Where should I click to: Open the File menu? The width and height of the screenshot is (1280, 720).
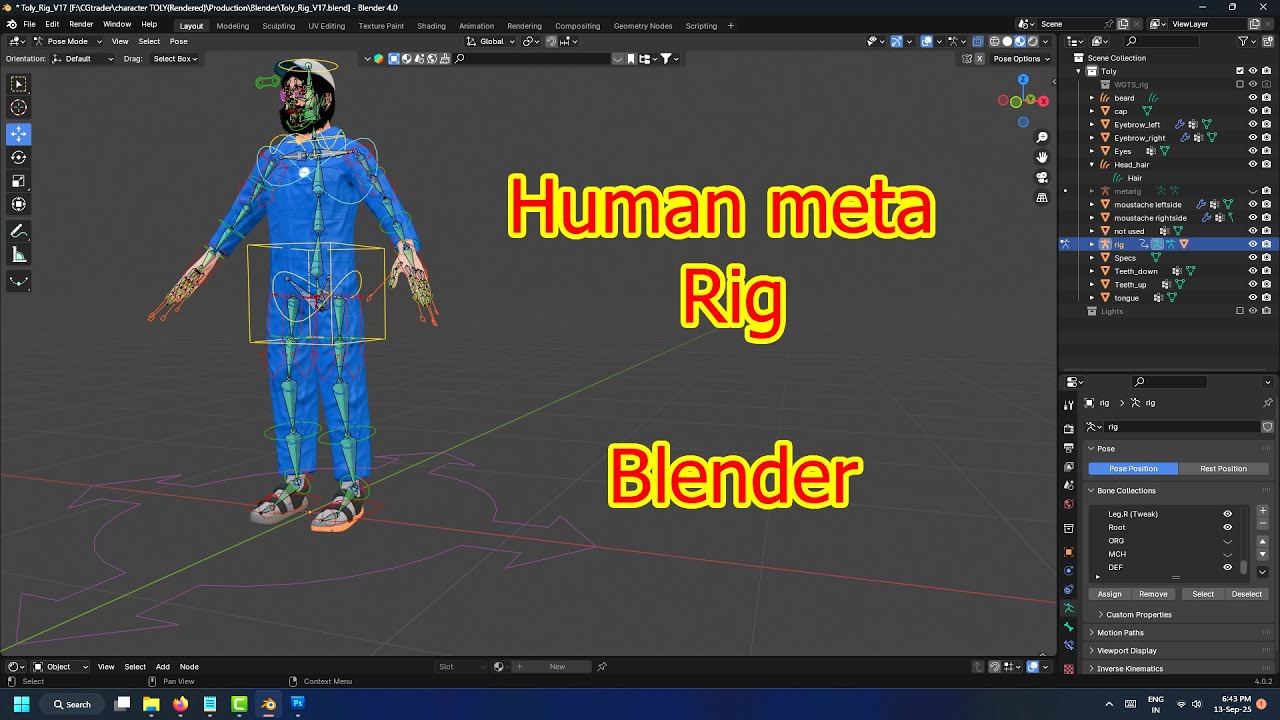(x=29, y=24)
